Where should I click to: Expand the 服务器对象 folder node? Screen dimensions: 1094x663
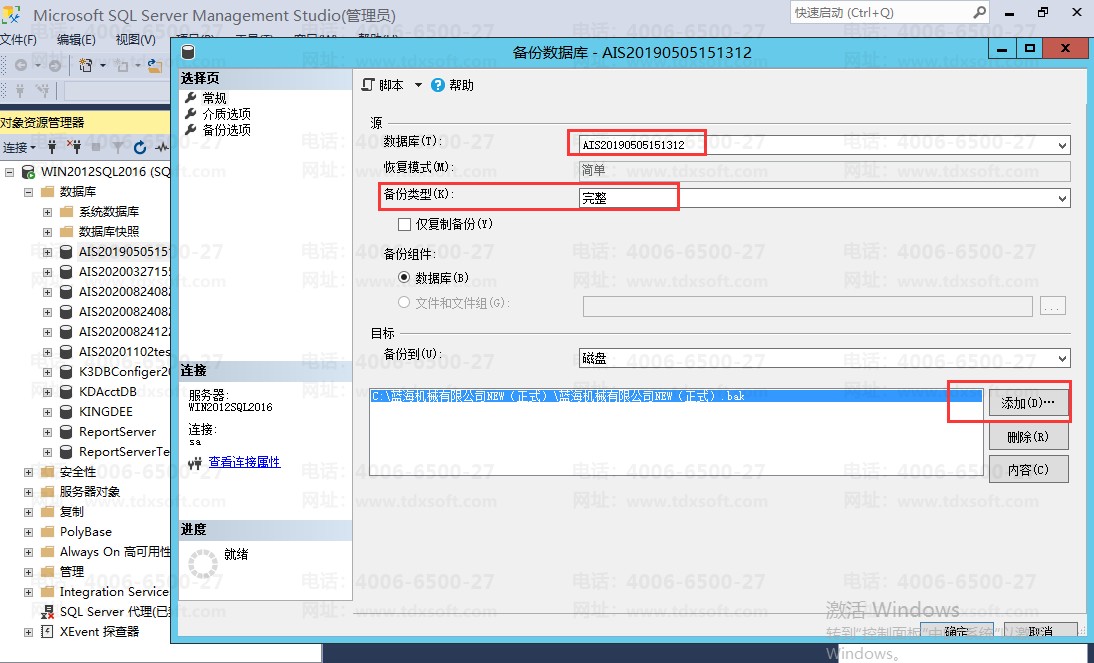click(29, 492)
